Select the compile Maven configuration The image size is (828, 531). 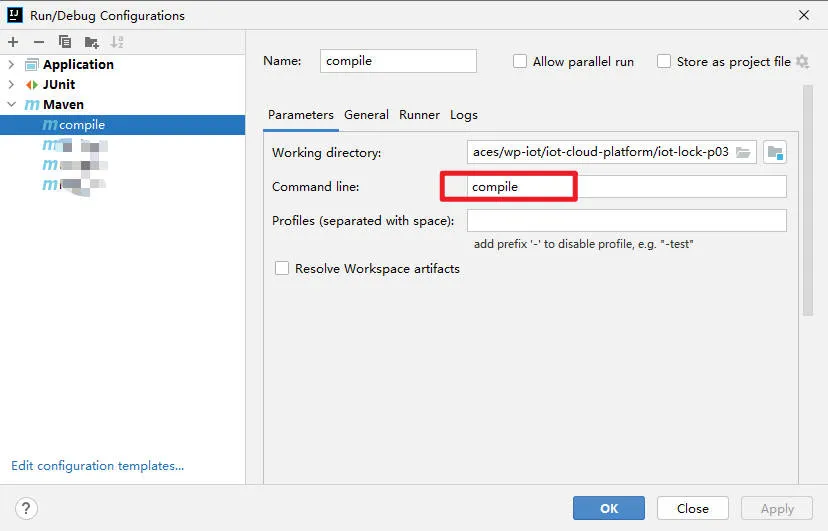click(x=123, y=125)
